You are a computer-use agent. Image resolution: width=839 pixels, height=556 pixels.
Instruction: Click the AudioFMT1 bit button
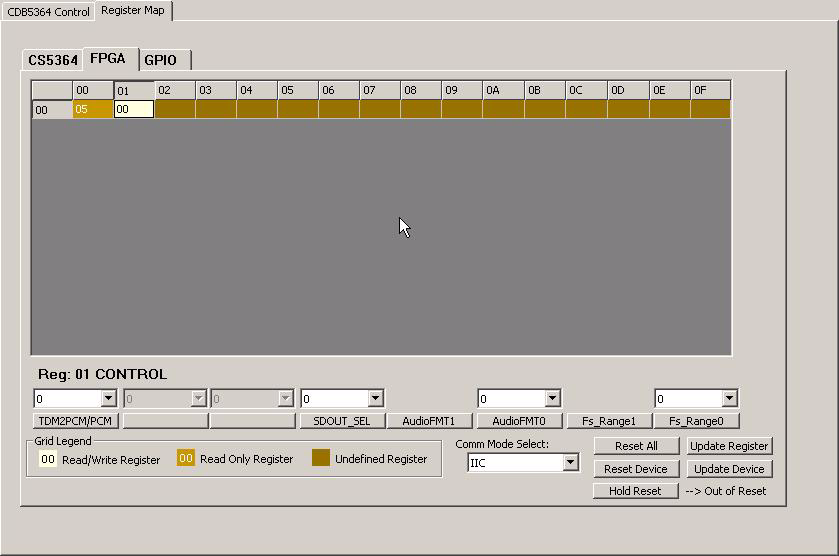pos(429,421)
